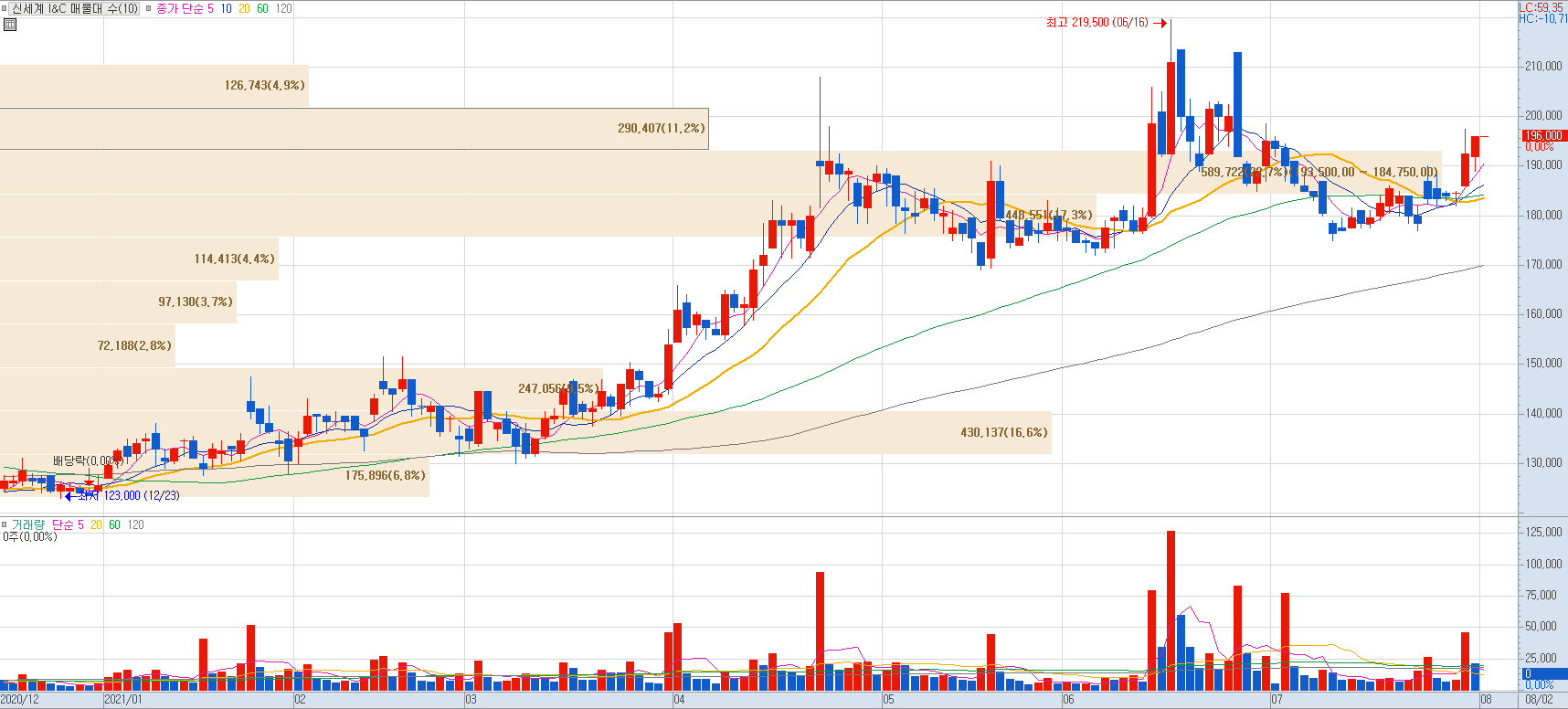Toggle the square marker before 거래량
The width and height of the screenshot is (1568, 709).
pos(5,524)
